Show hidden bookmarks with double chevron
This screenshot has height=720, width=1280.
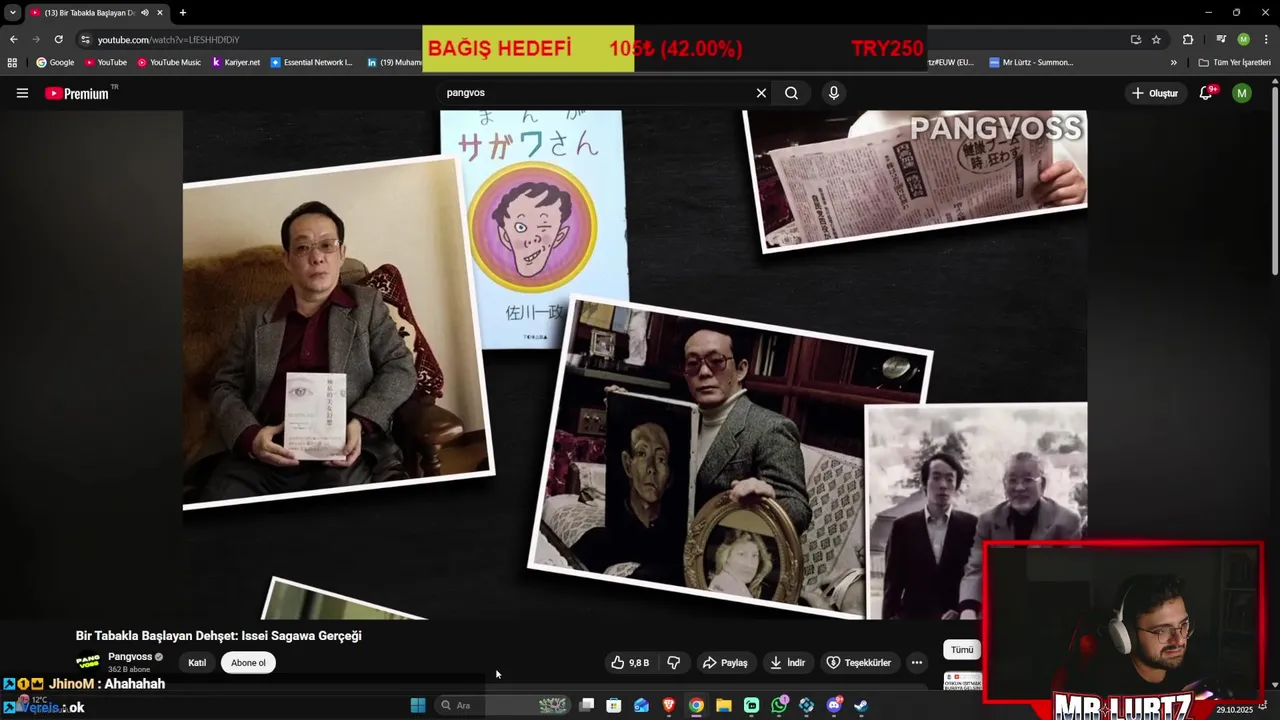(1174, 62)
